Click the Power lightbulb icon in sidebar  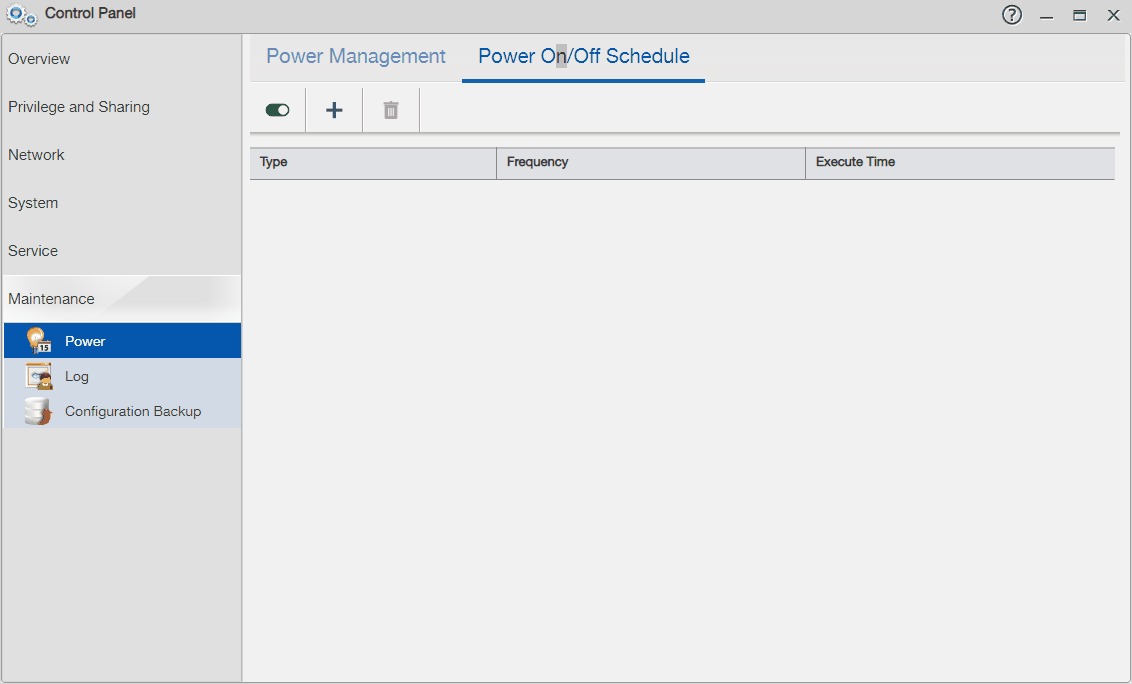coord(38,340)
